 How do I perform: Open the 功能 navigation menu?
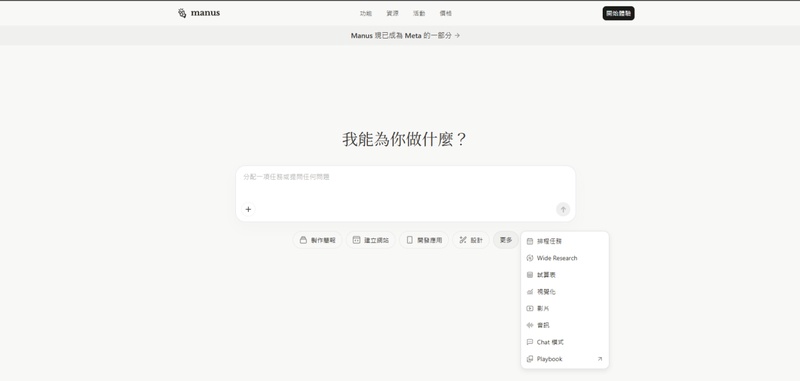pyautogui.click(x=366, y=14)
